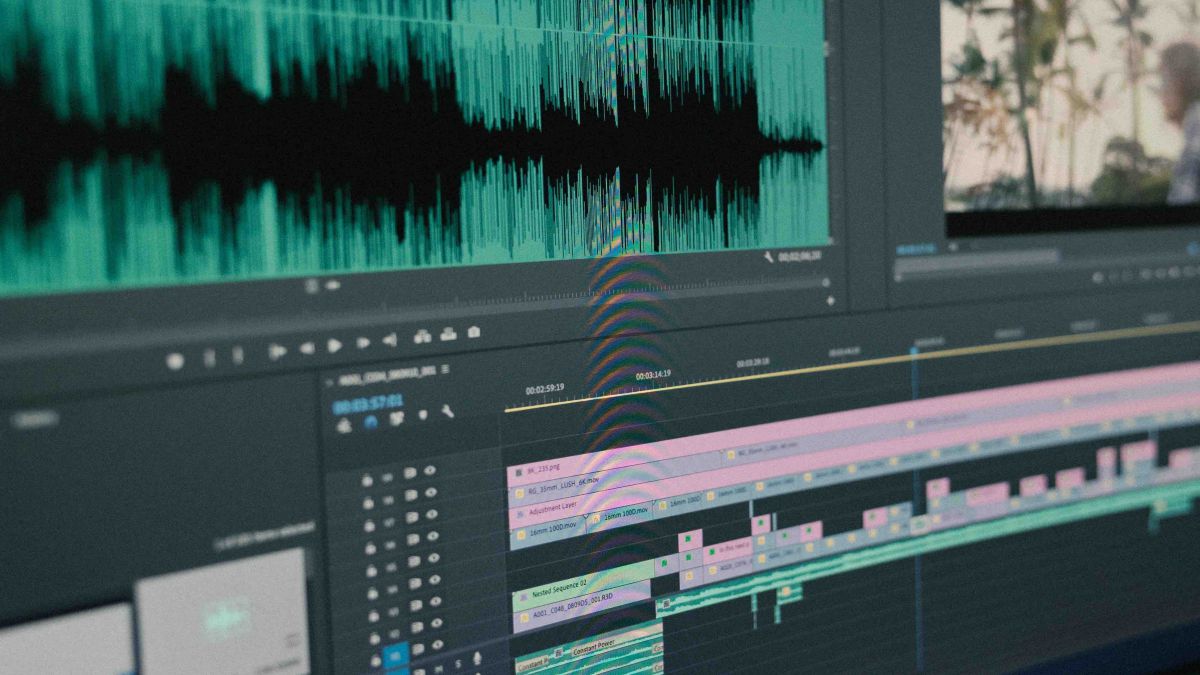Open the sequence panel hamburger menu
Screen dimensions: 1200x675
pos(445,369)
